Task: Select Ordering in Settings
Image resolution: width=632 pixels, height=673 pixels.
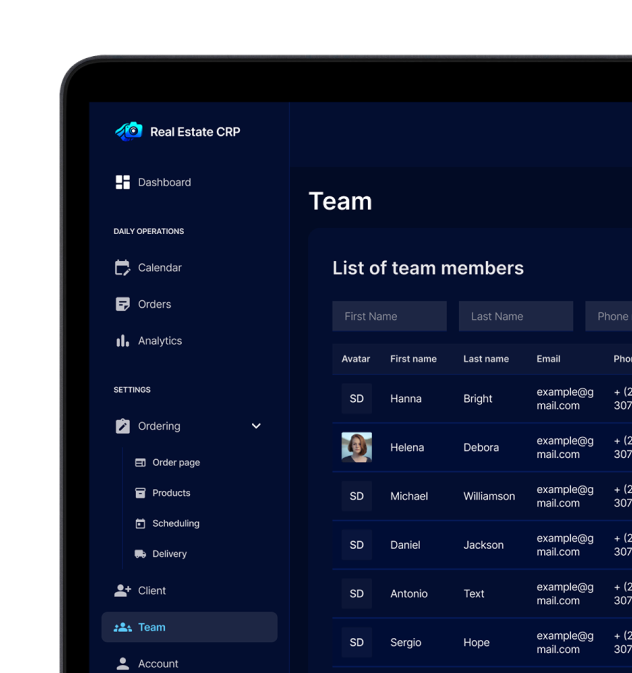Action: click(x=159, y=426)
